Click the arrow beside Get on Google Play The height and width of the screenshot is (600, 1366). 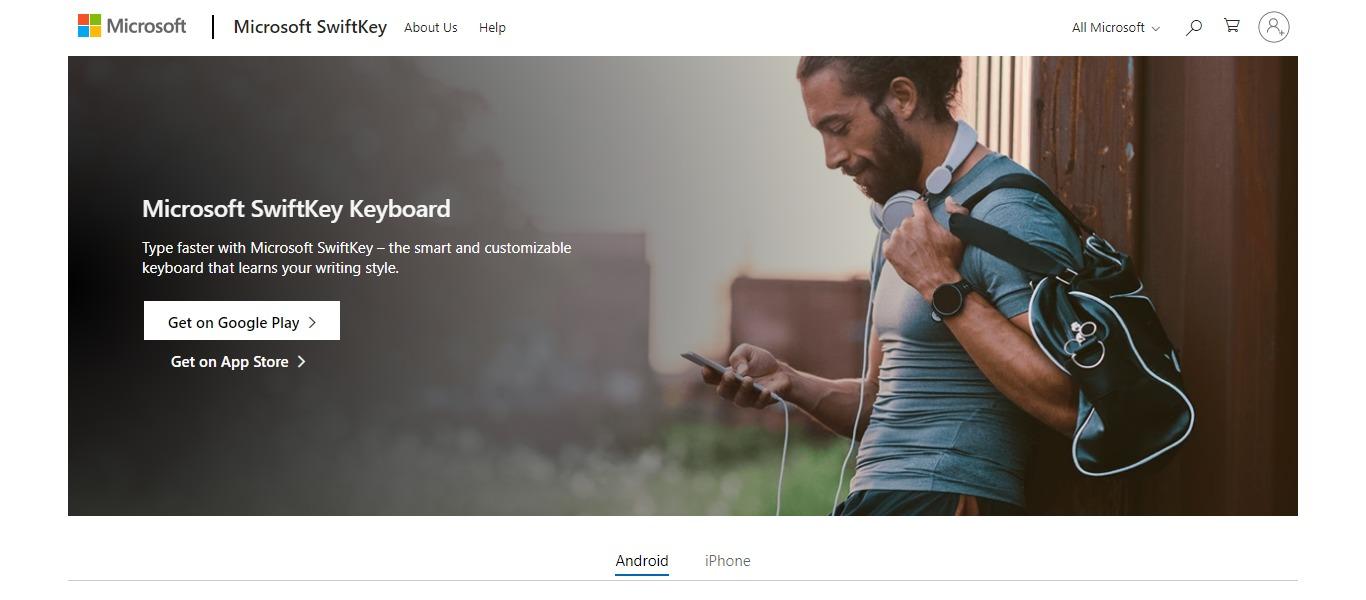[312, 322]
